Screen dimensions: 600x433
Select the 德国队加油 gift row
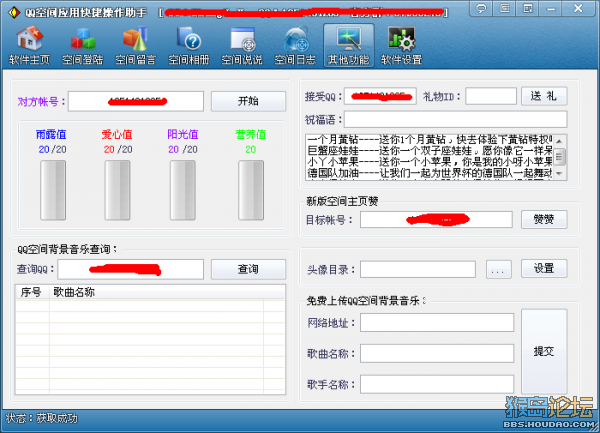click(x=429, y=173)
